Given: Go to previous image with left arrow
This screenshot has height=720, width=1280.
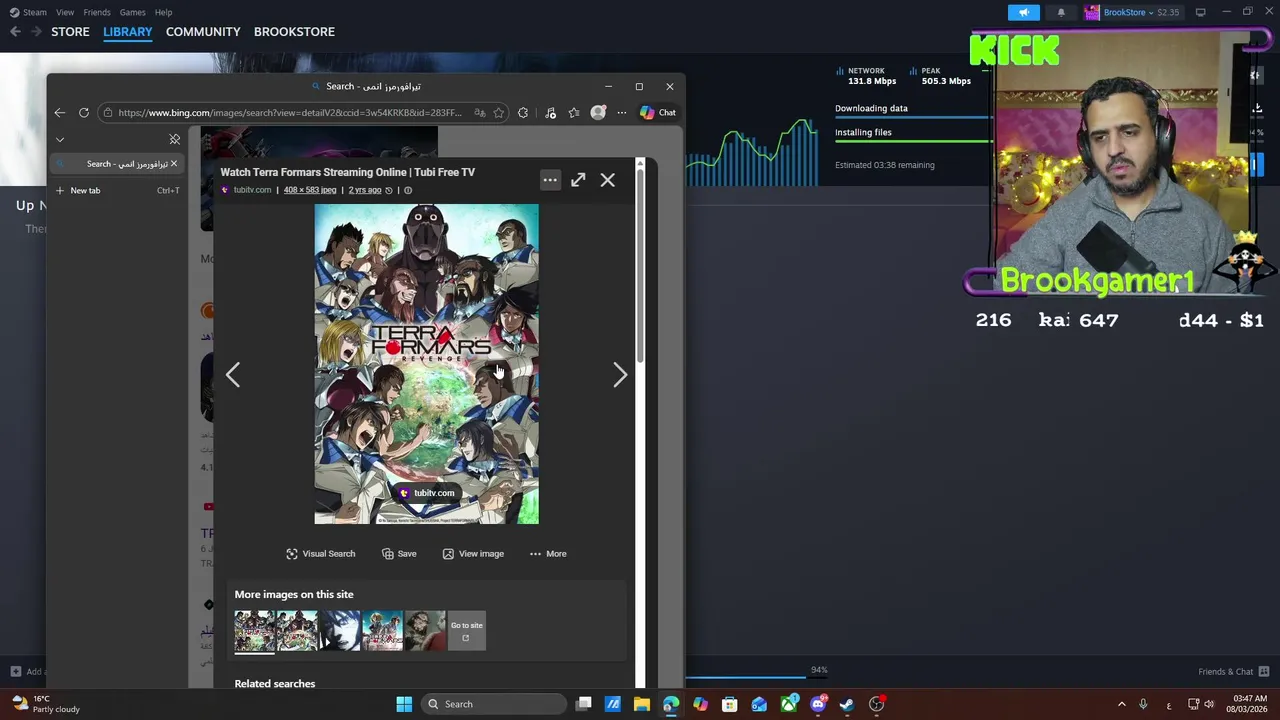Looking at the screenshot, I should tap(233, 375).
